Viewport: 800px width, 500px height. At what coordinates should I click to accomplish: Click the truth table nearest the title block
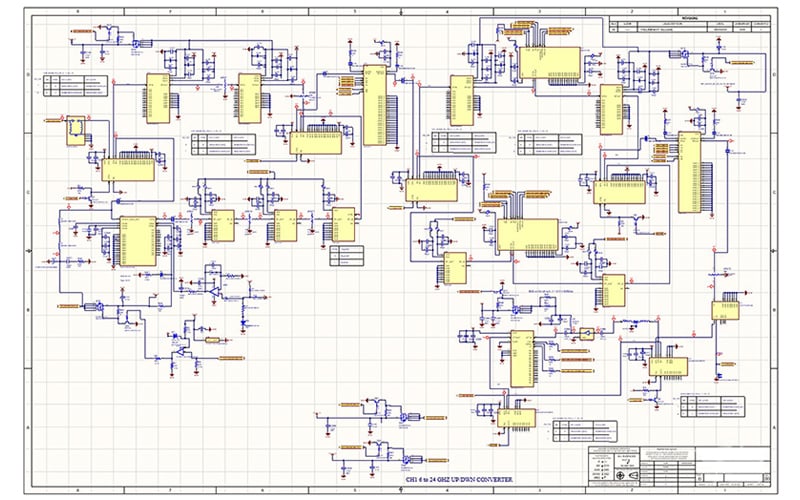click(x=585, y=431)
